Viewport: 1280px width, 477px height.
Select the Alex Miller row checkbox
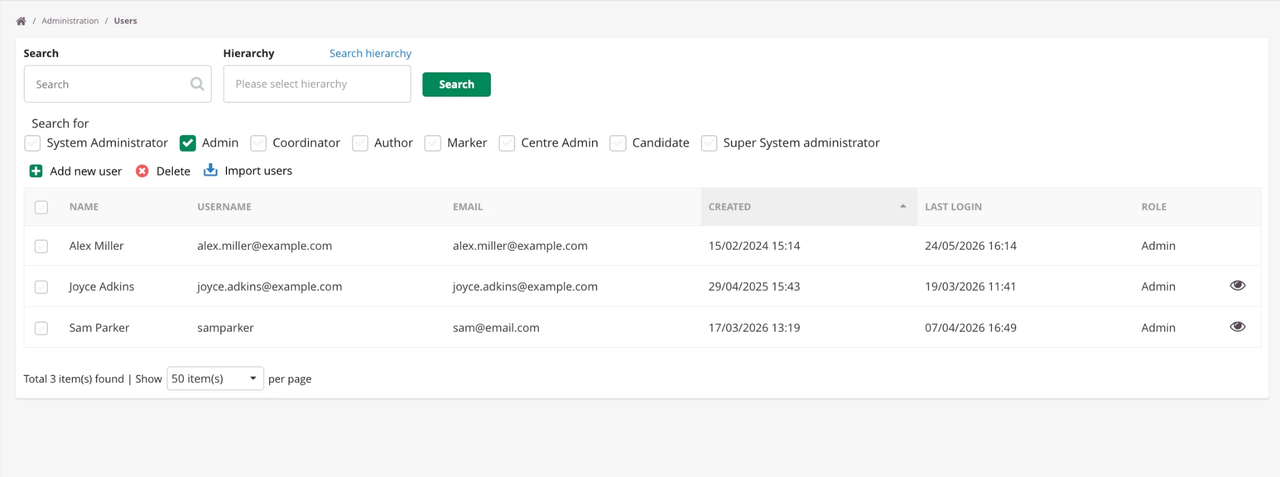(41, 246)
